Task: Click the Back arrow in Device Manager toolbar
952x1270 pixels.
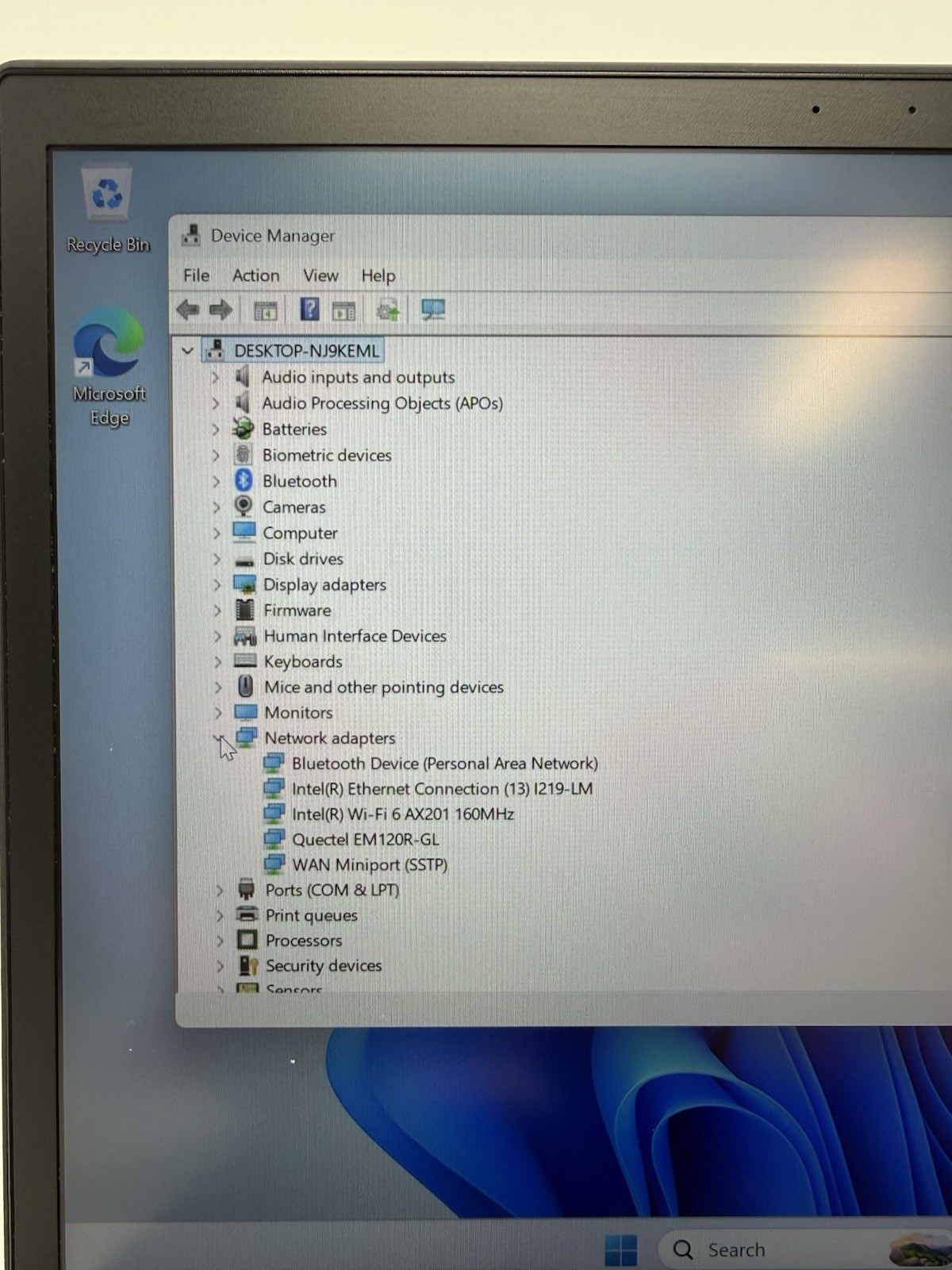Action: (188, 310)
